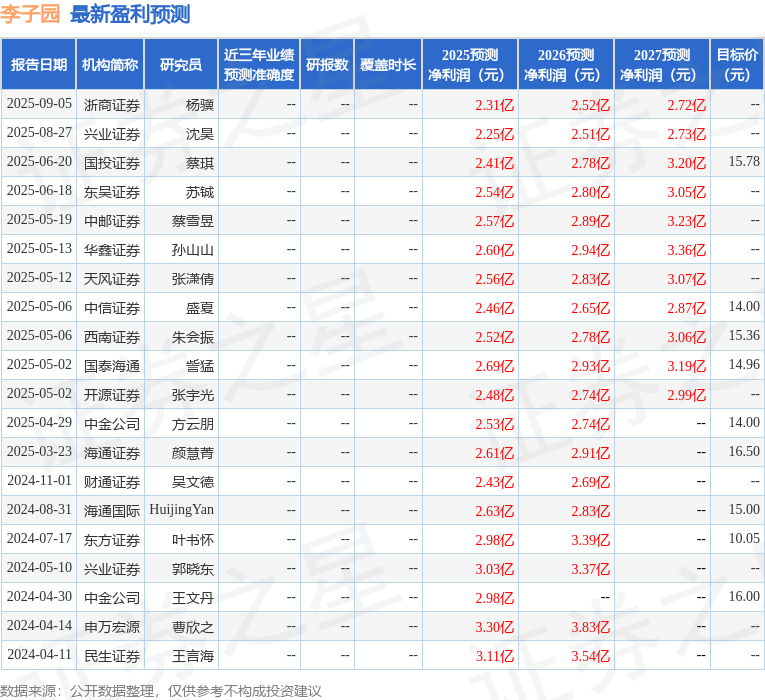Select the 近三年业绩预测准确度 column header

[259, 64]
